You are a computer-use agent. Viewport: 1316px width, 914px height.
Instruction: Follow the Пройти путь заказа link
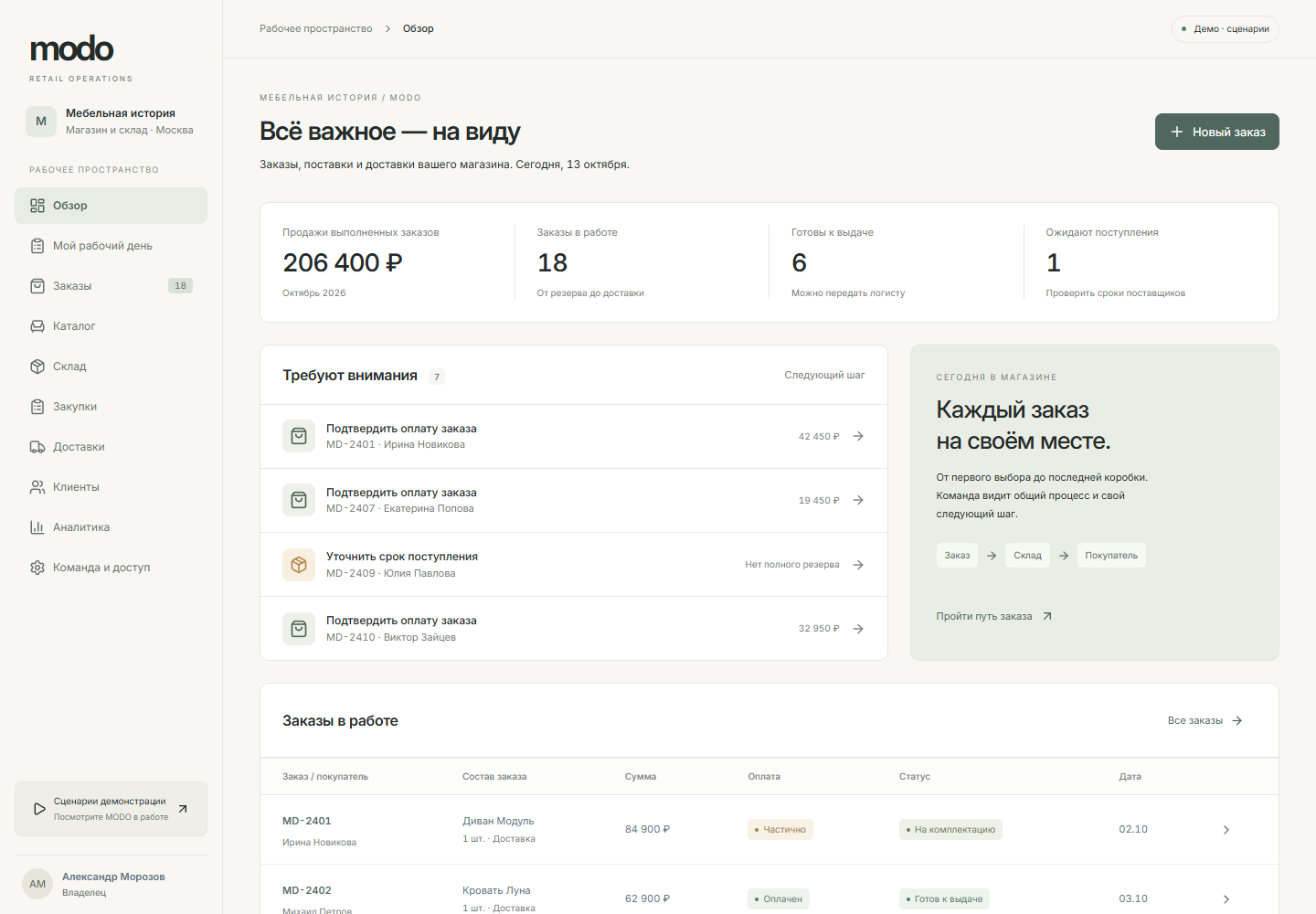994,616
